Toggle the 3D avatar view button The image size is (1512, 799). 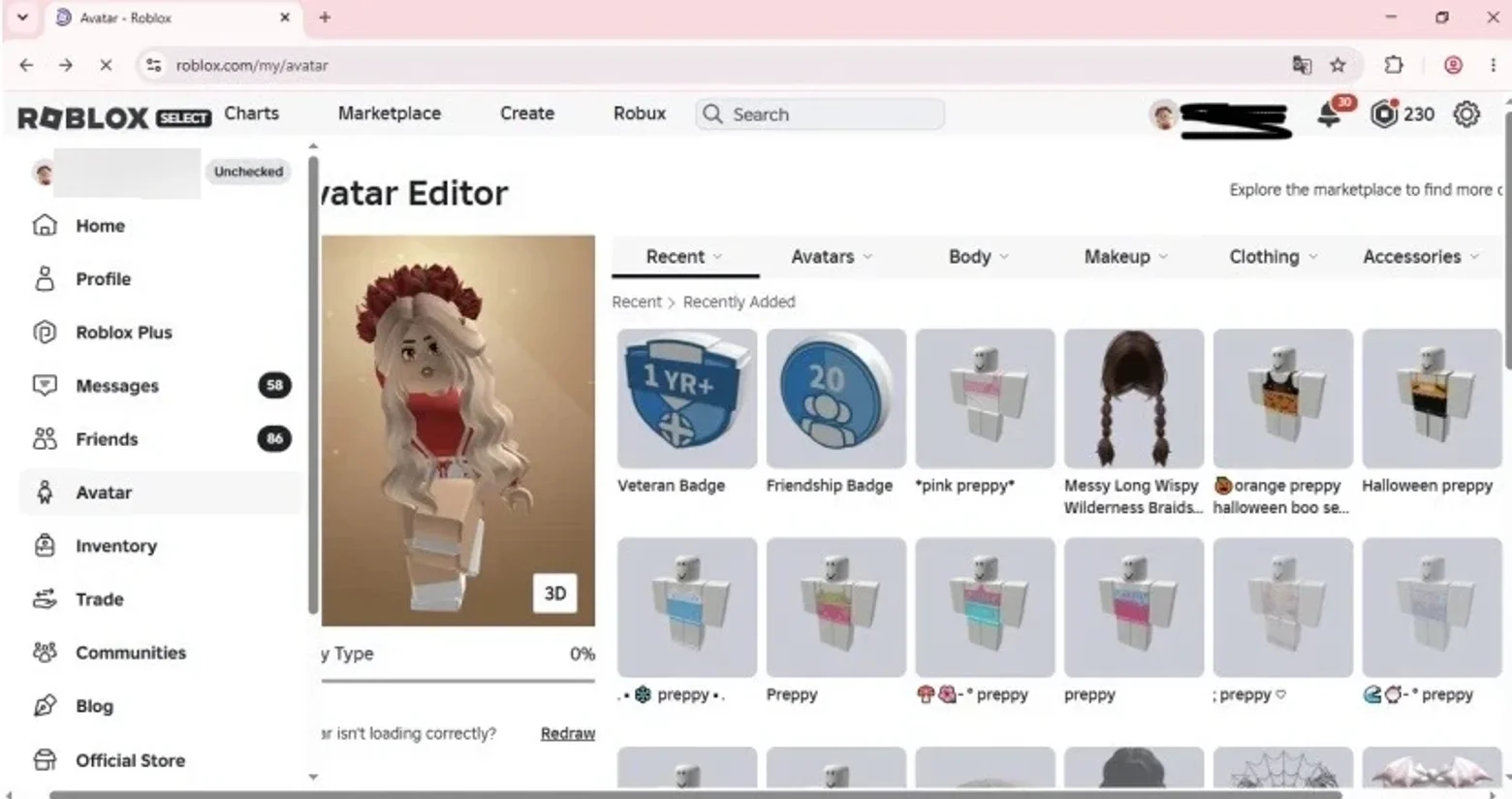click(x=555, y=593)
